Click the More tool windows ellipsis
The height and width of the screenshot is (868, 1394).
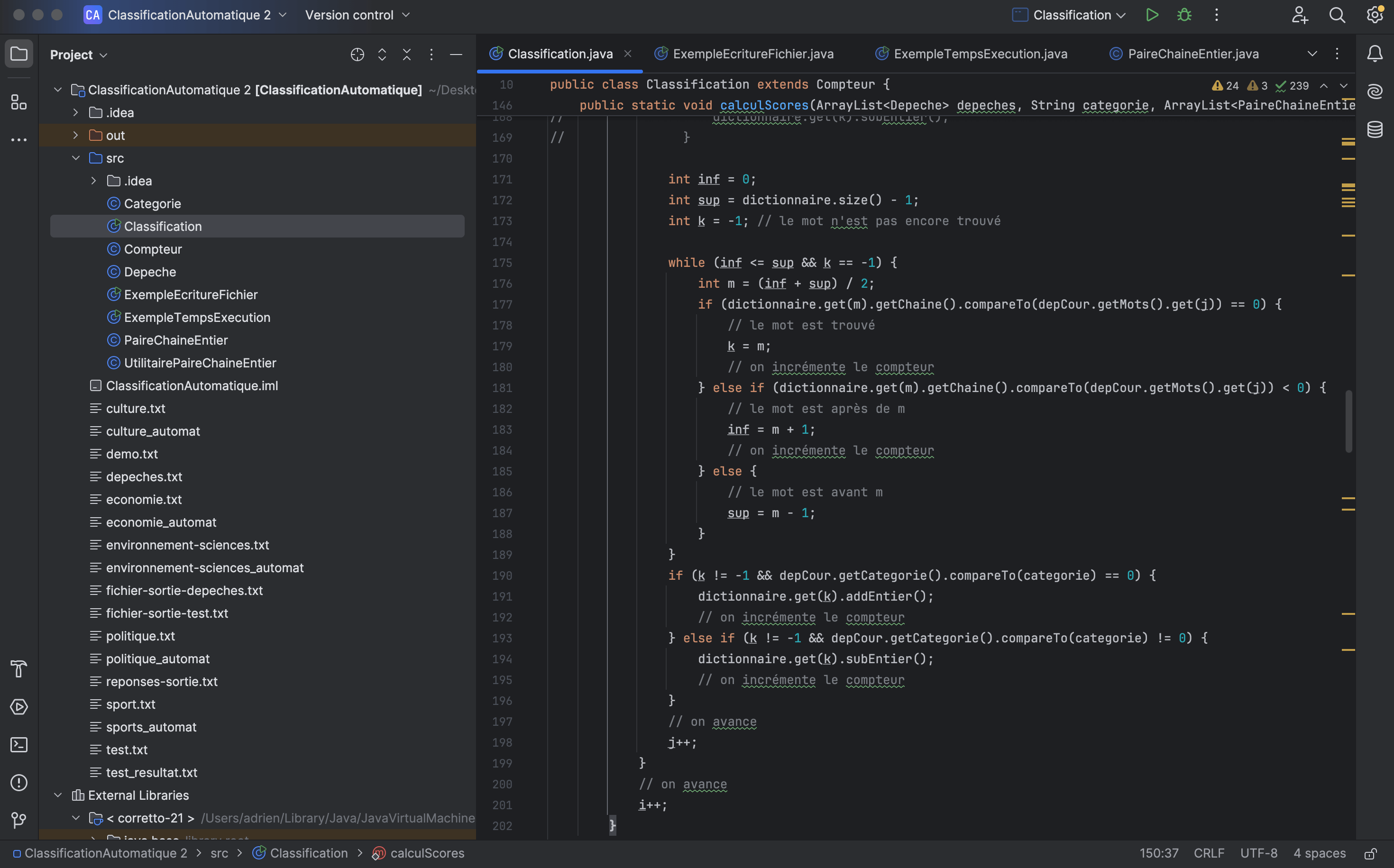19,139
